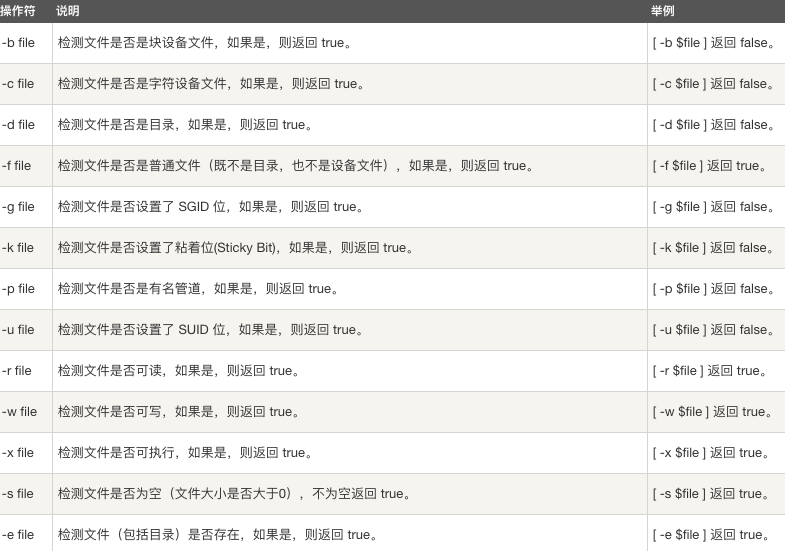Click the '举例' column header
The image size is (785, 551).
pyautogui.click(x=662, y=11)
